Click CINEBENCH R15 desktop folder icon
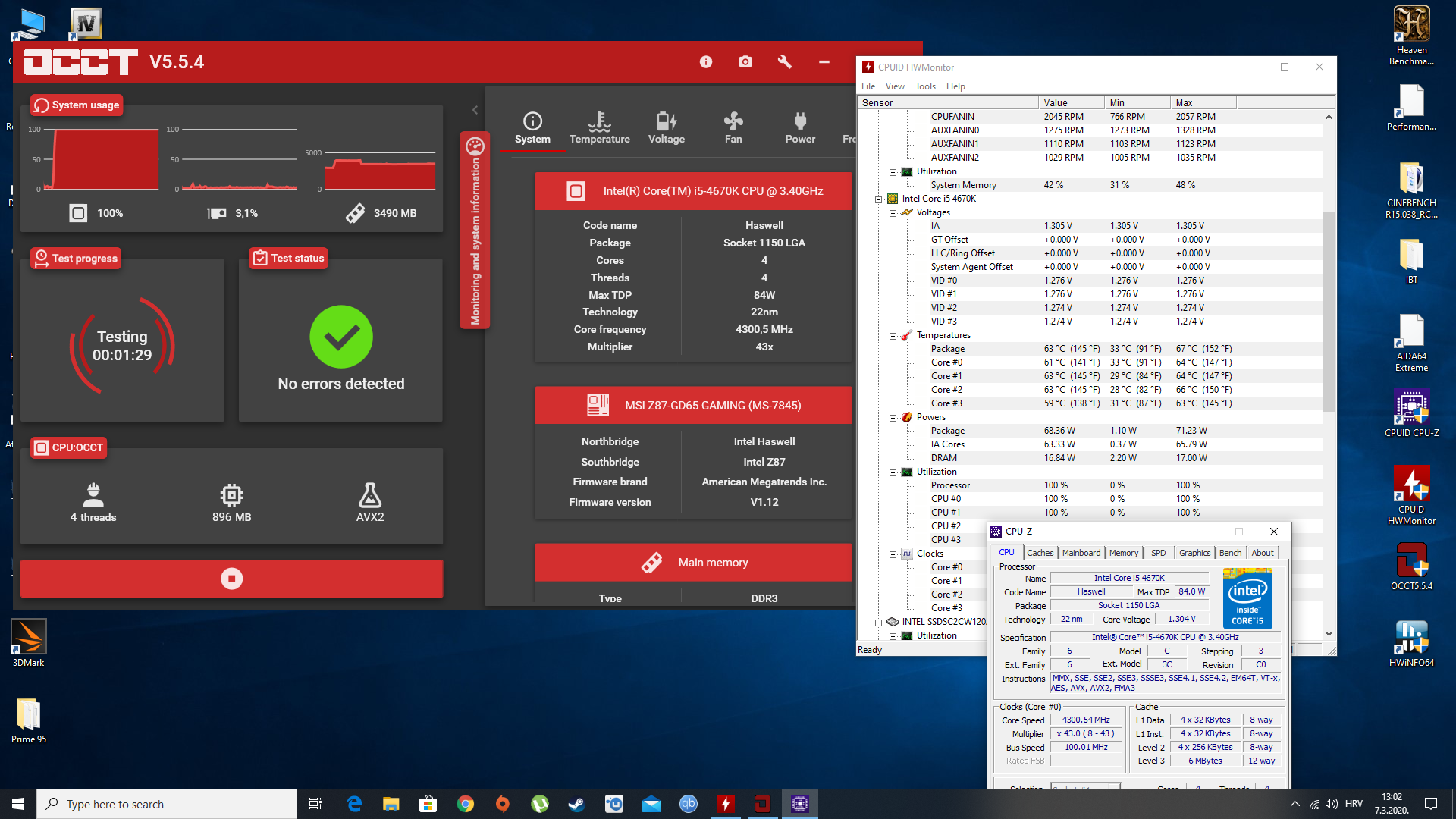Image resolution: width=1456 pixels, height=819 pixels. 1411,190
